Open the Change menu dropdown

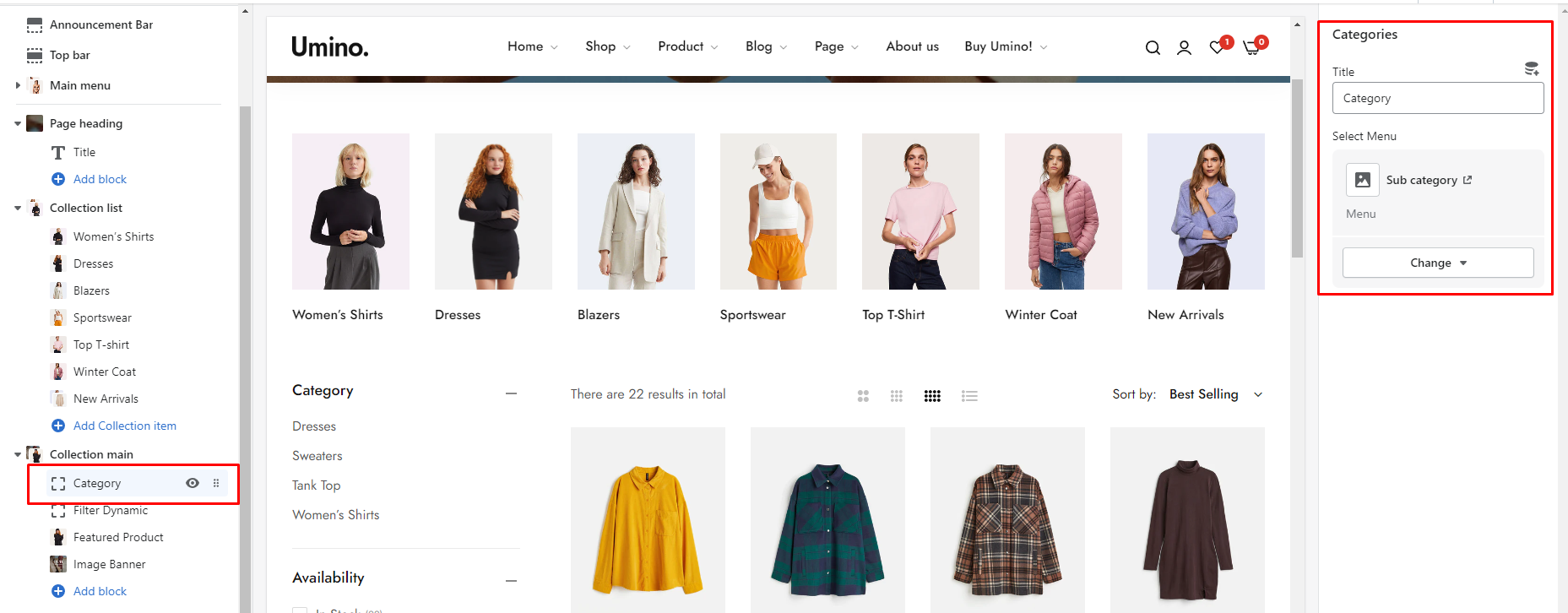[1437, 263]
